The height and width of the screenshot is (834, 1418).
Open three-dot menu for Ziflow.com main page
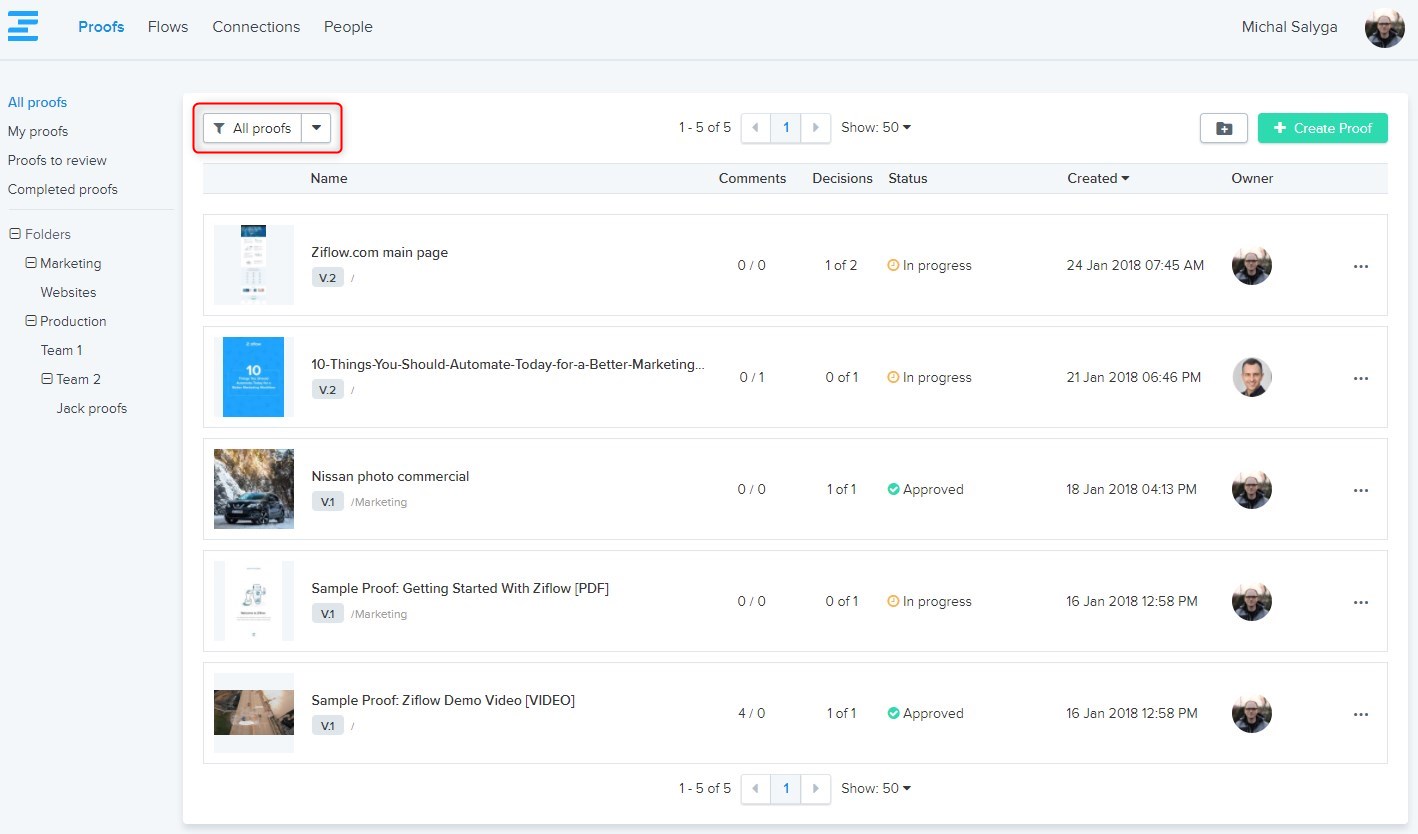(x=1360, y=266)
